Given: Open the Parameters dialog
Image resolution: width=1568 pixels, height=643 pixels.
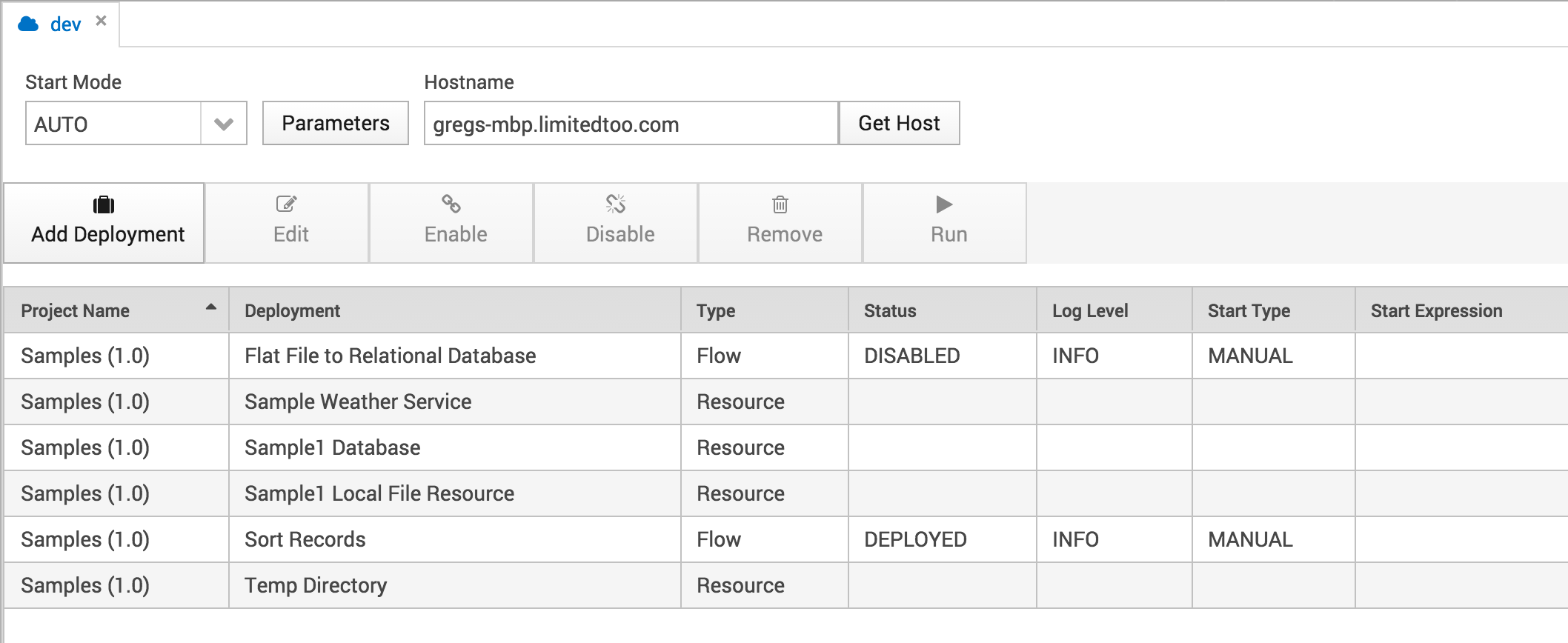Looking at the screenshot, I should (336, 123).
